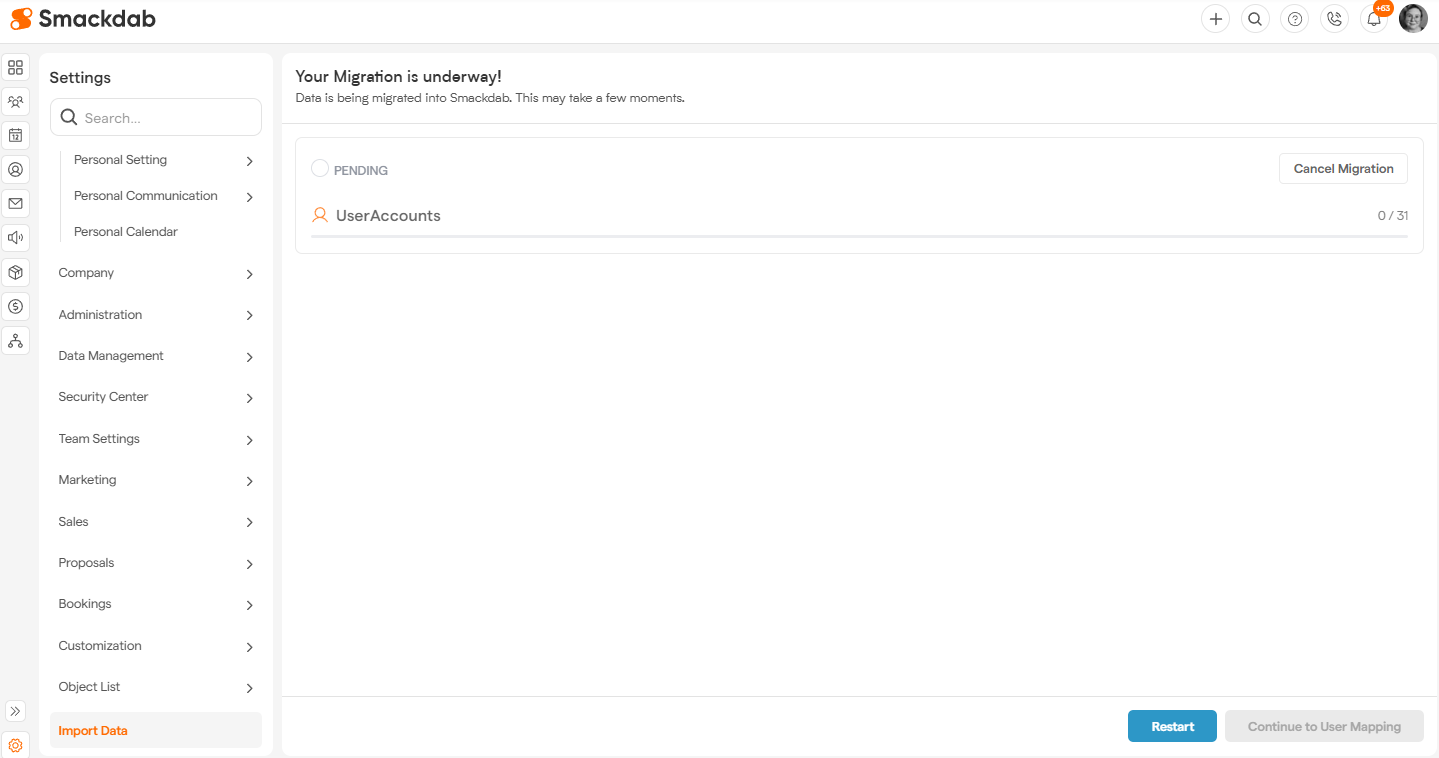
Task: Click the envelope mail icon in sidebar
Action: (x=15, y=203)
